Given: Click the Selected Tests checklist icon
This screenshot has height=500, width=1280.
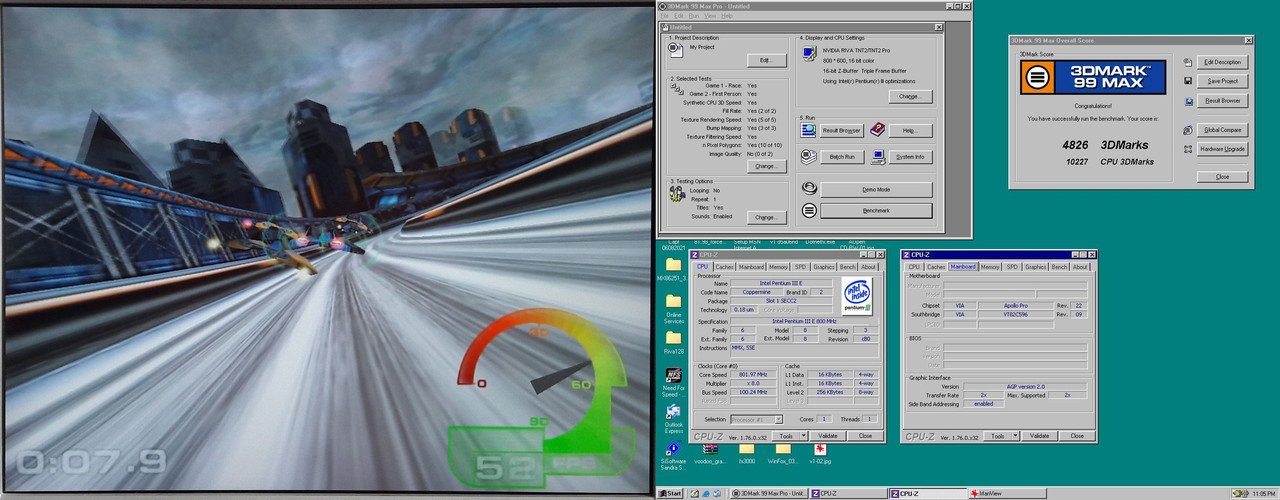Looking at the screenshot, I should (x=677, y=90).
